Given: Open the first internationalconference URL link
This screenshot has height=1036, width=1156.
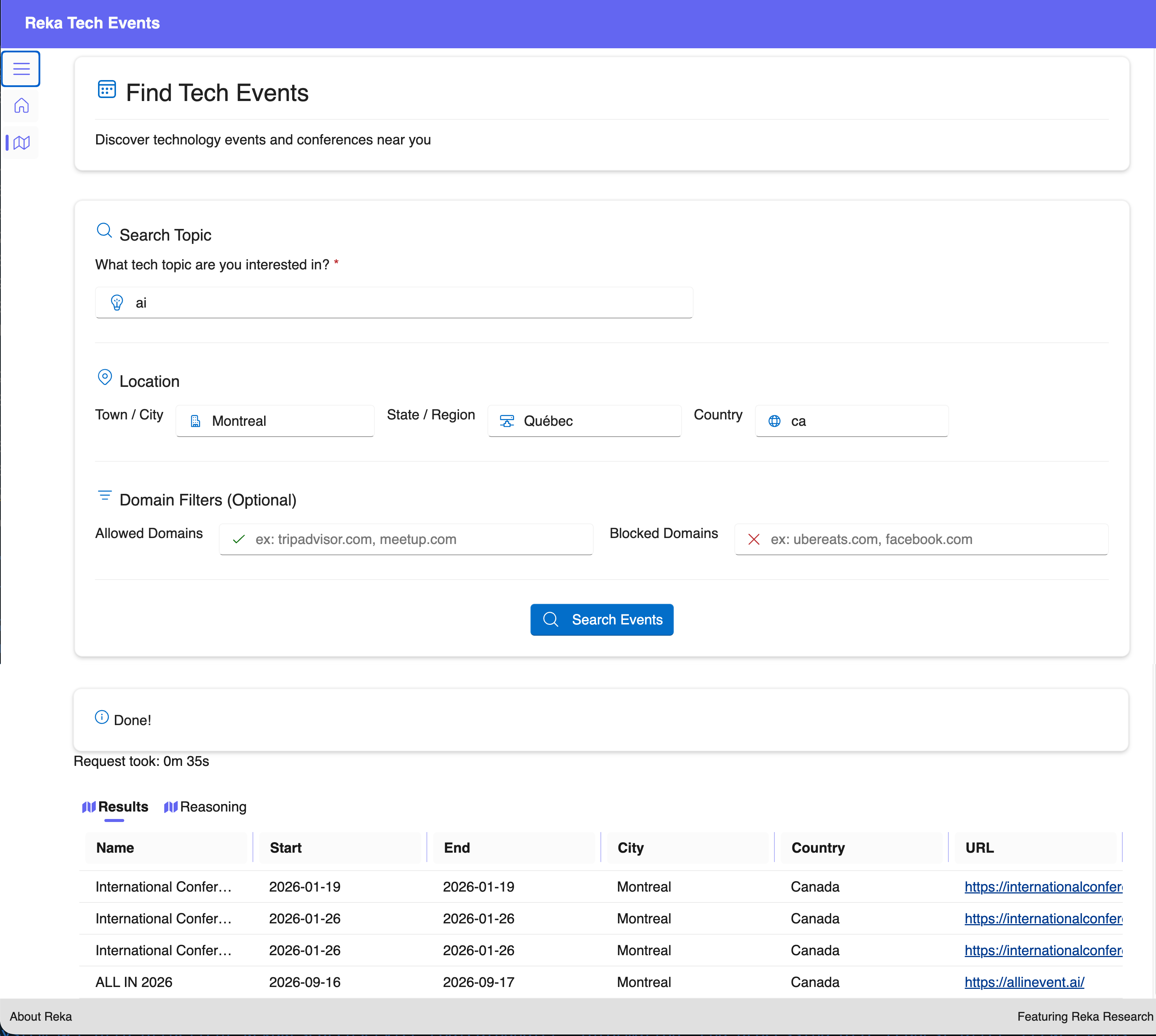Looking at the screenshot, I should [1043, 887].
